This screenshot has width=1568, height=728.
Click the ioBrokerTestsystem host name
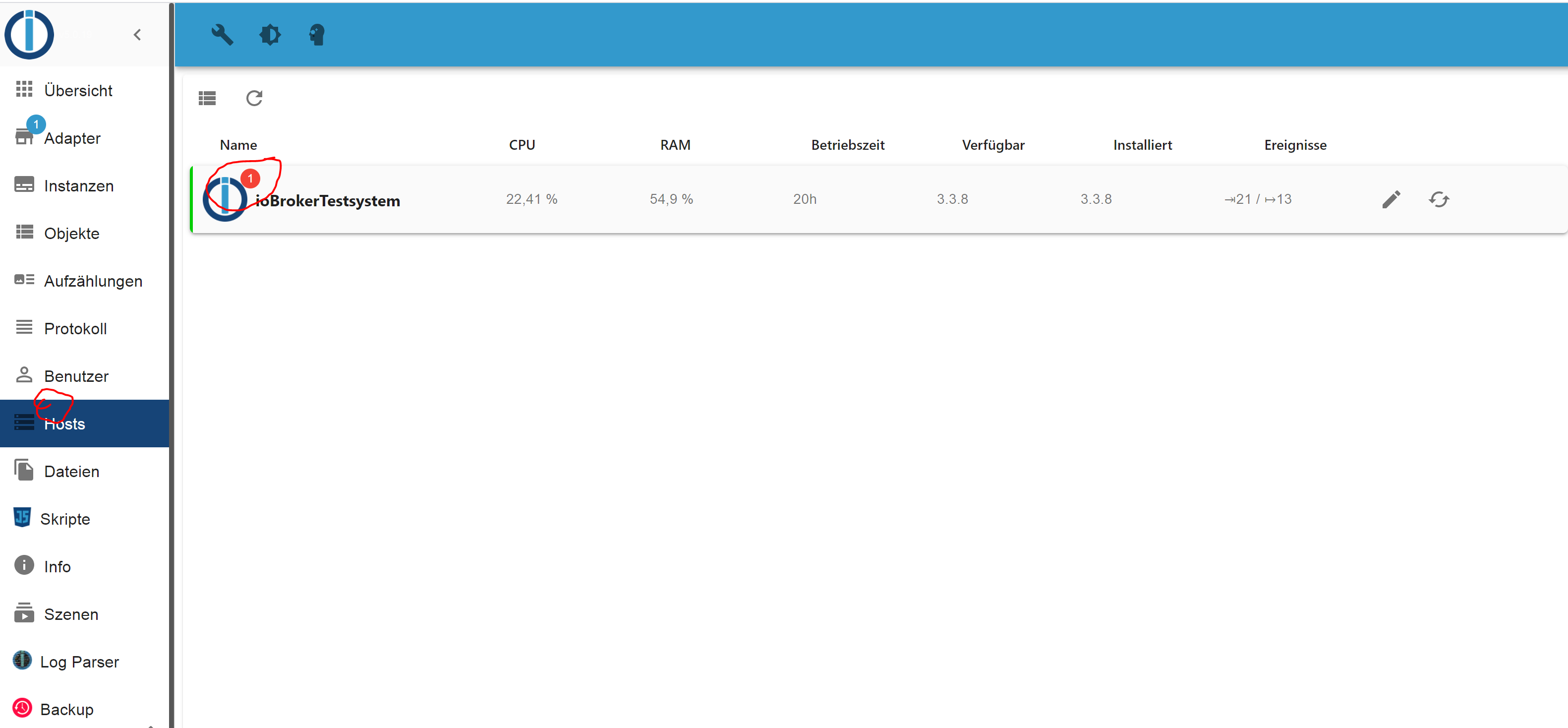point(328,200)
